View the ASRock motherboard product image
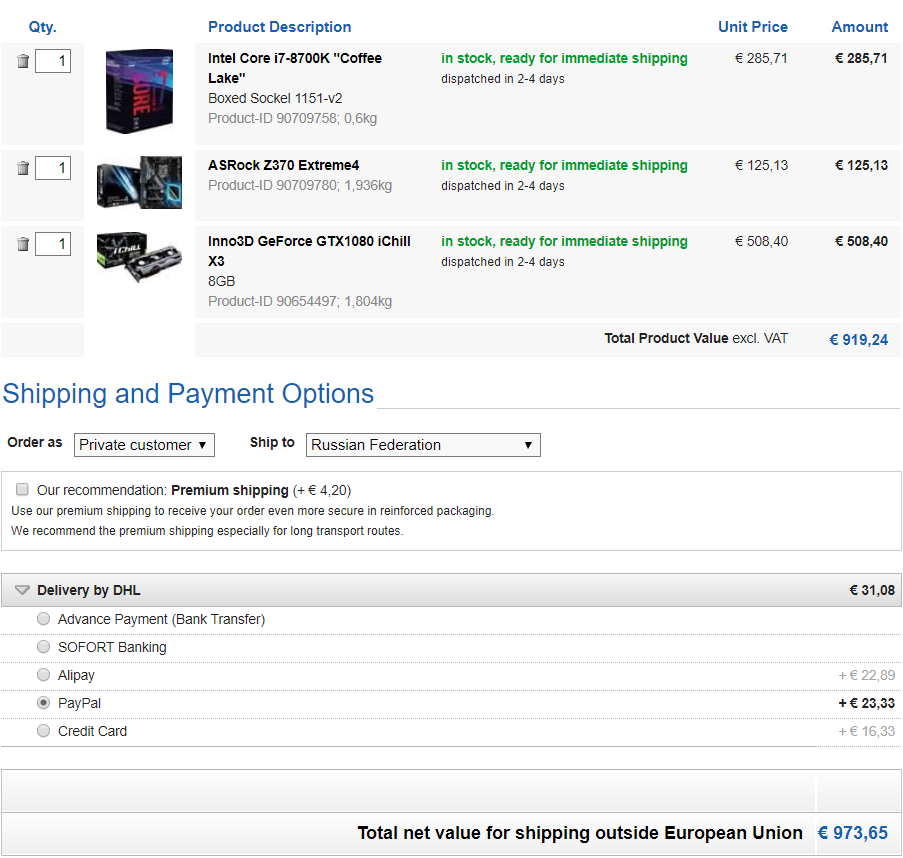Image resolution: width=903 pixels, height=858 pixels. [x=139, y=183]
